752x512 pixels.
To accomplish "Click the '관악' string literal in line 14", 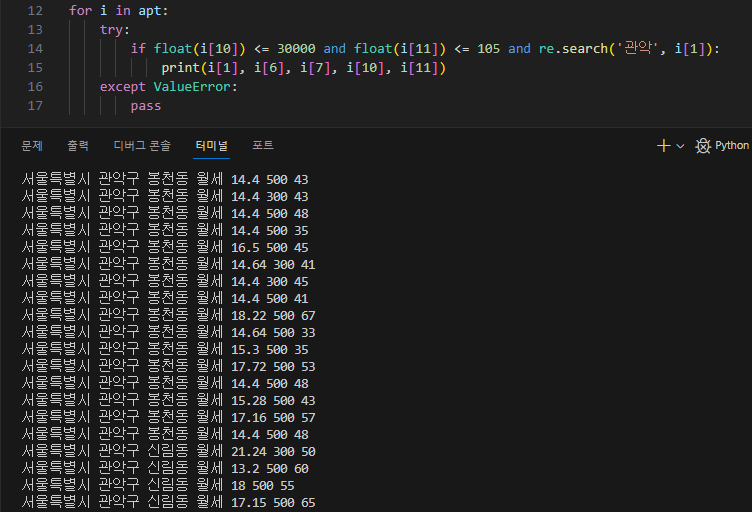I will [x=638, y=48].
